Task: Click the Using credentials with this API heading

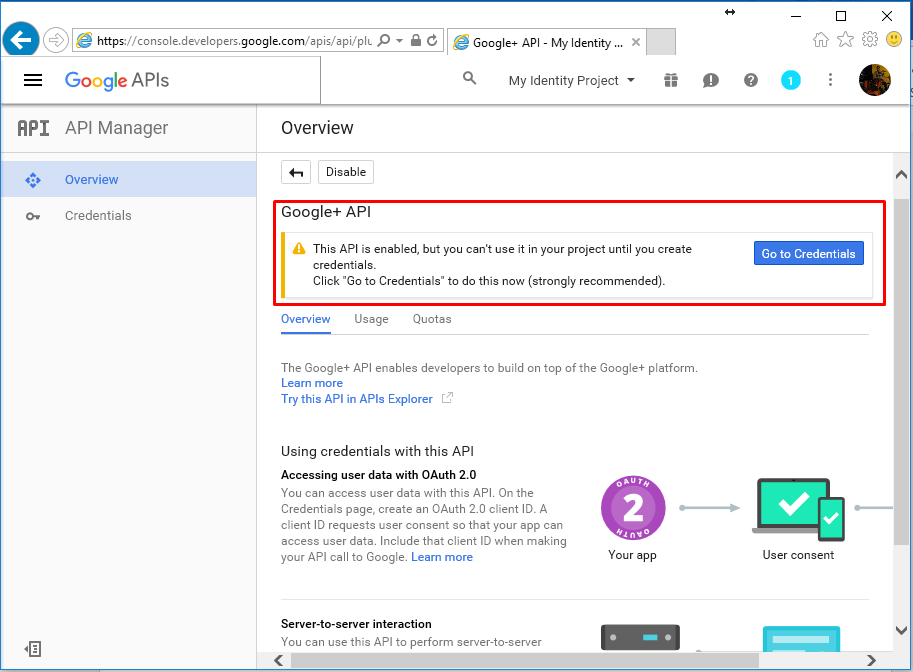Action: click(x=377, y=451)
